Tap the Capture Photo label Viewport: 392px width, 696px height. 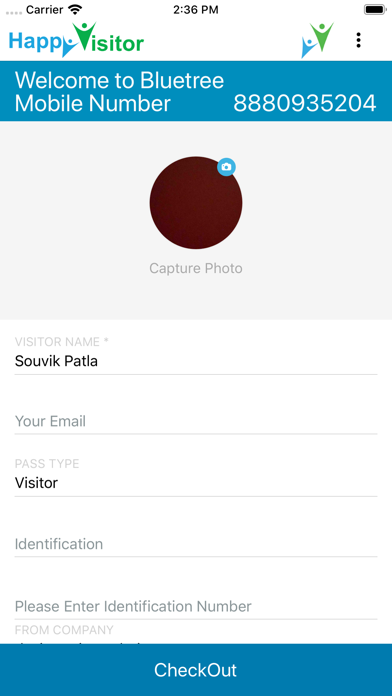[196, 268]
